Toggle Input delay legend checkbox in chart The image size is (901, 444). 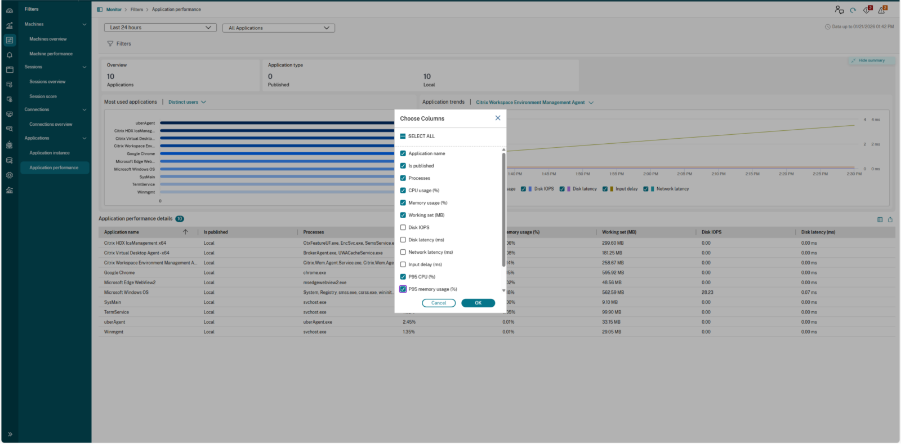tap(605, 188)
